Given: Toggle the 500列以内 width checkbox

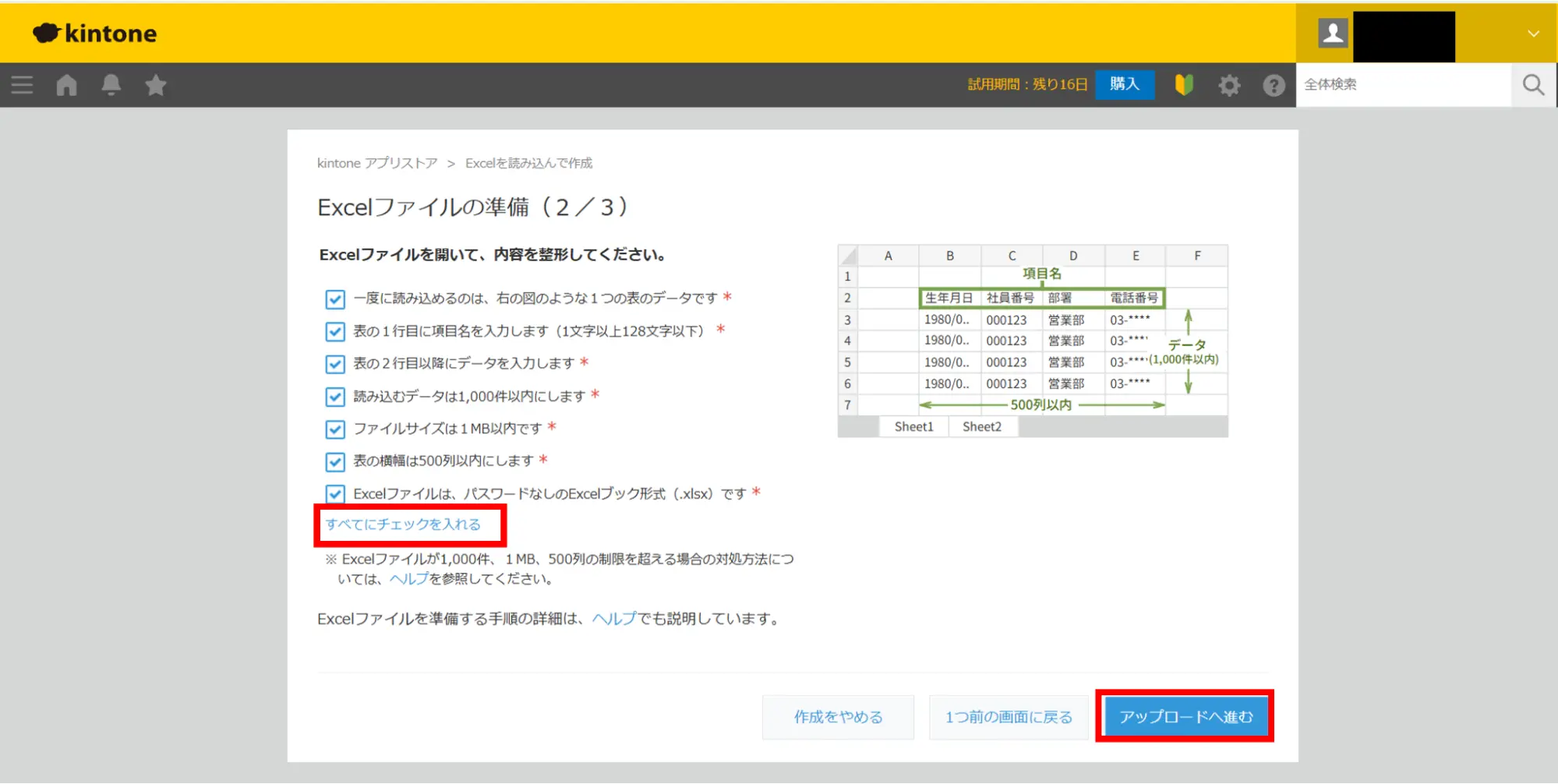Looking at the screenshot, I should click(x=335, y=462).
